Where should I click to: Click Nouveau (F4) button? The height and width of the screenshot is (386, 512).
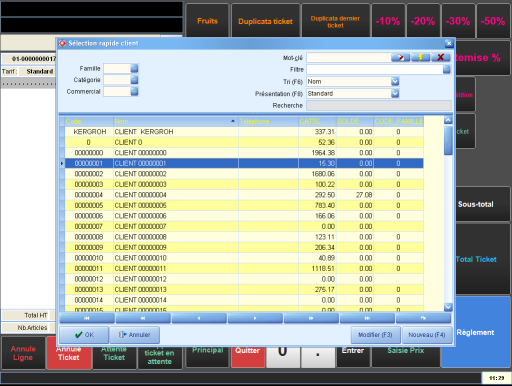[427, 335]
